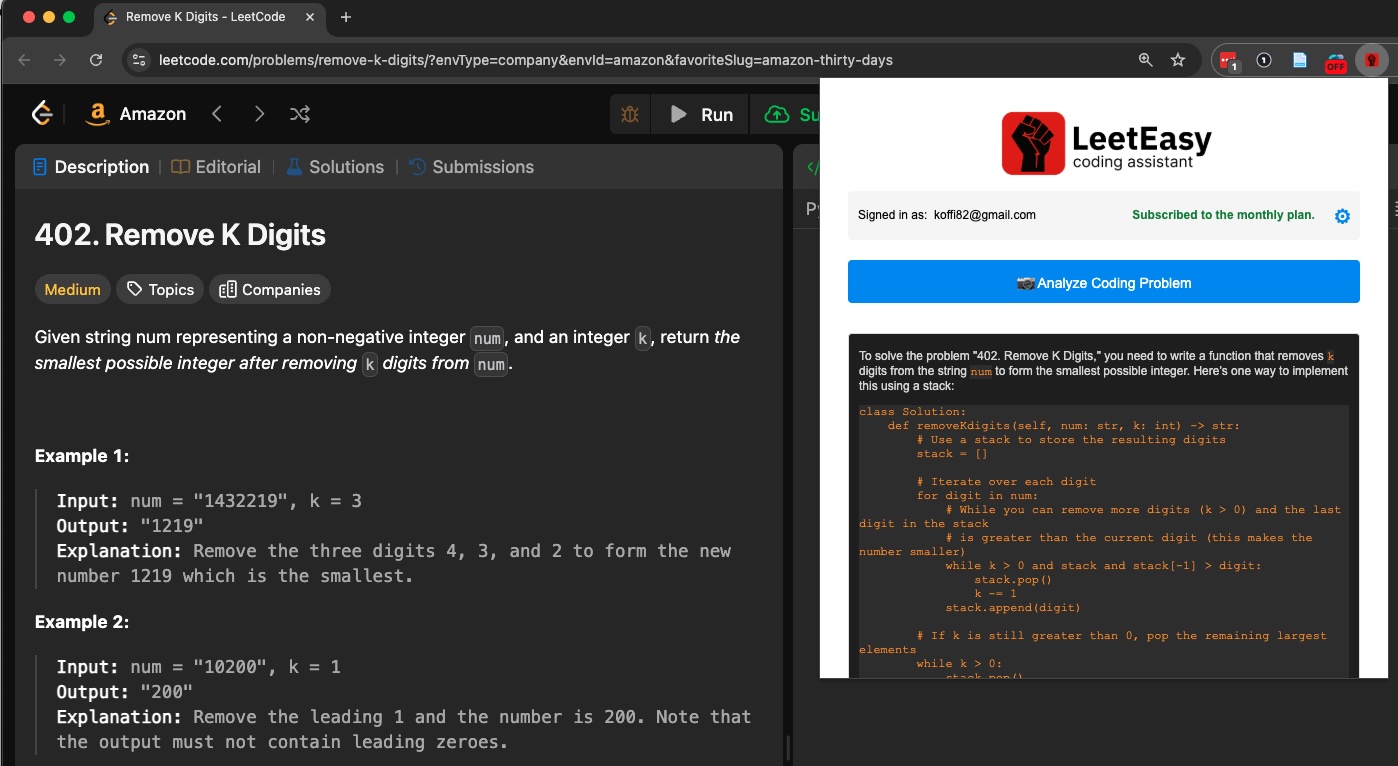Click the Example 1 output "1219"
The height and width of the screenshot is (766, 1398).
click(x=171, y=526)
